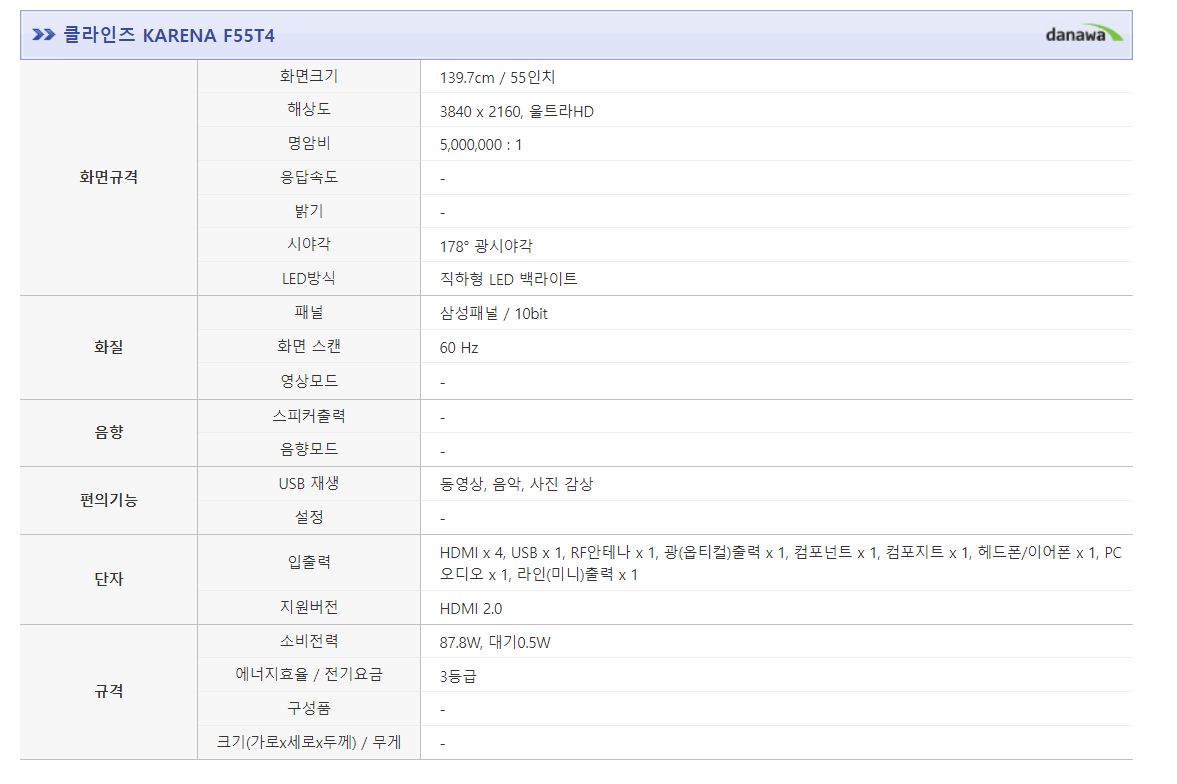Click the 화질 category cell
Image resolution: width=1177 pixels, height=784 pixels.
tap(109, 347)
